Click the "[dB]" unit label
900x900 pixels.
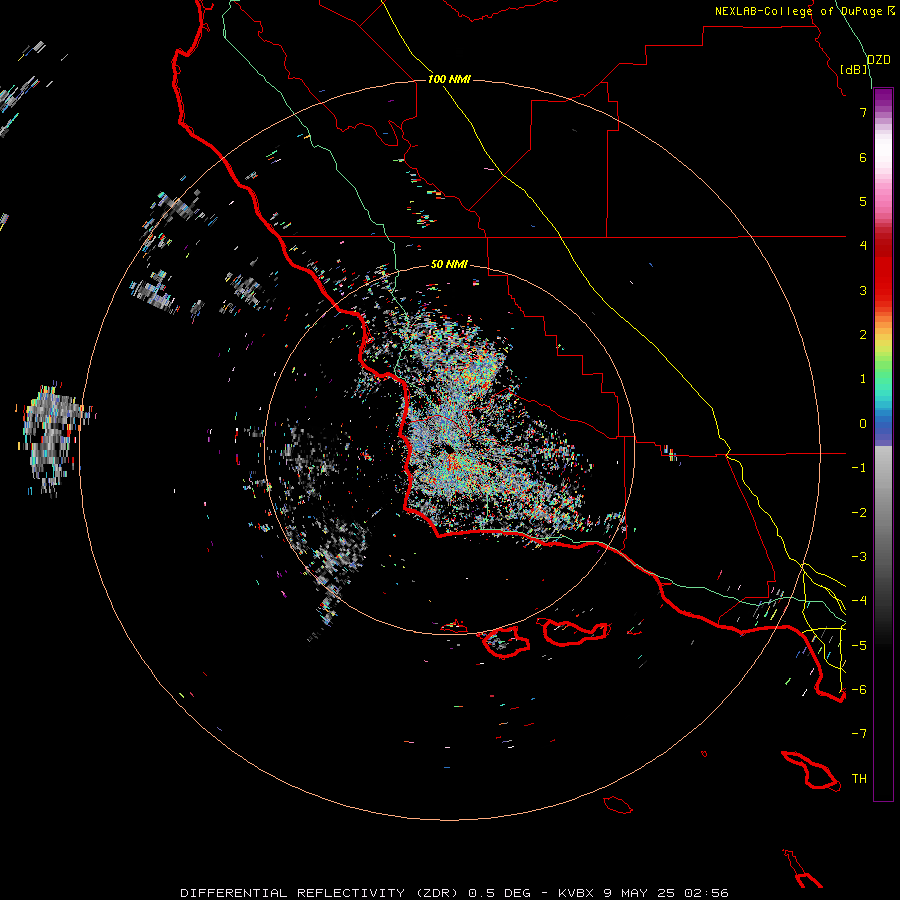click(854, 69)
